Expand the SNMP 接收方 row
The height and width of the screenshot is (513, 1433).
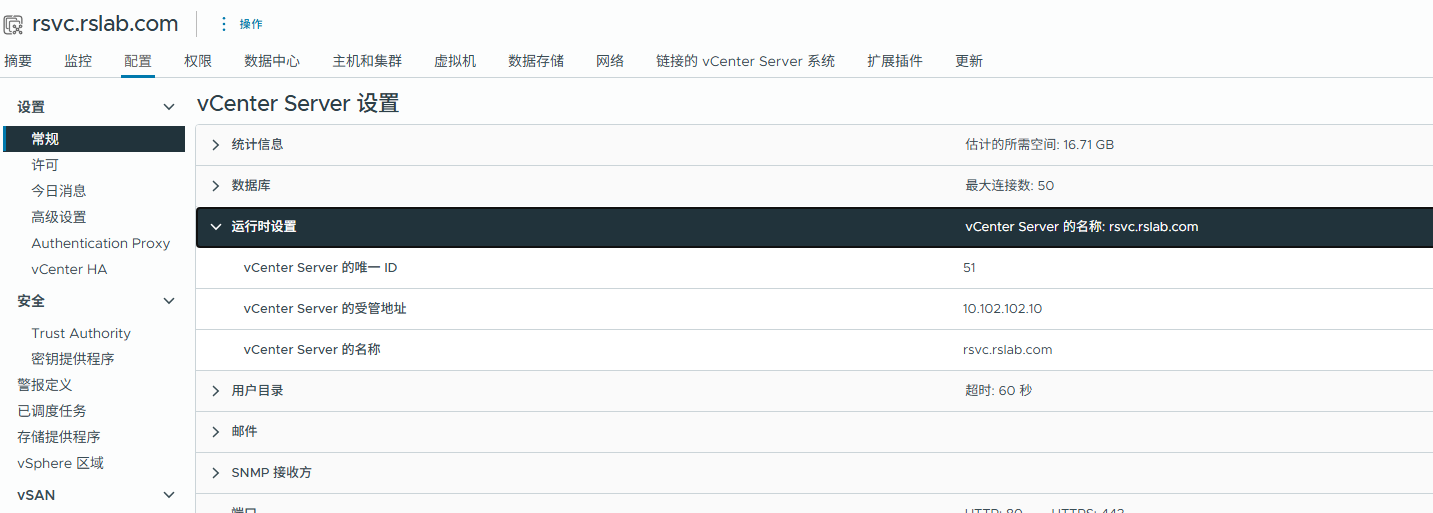[215, 473]
